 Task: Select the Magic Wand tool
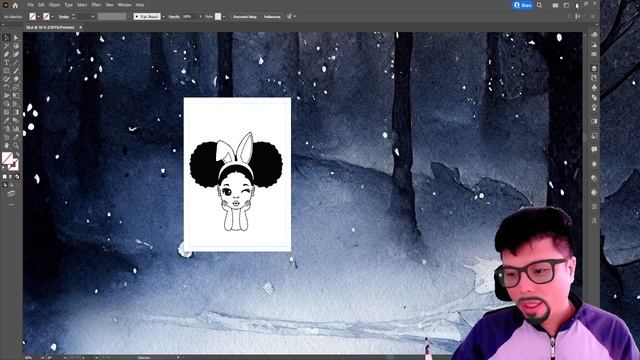[x=7, y=46]
